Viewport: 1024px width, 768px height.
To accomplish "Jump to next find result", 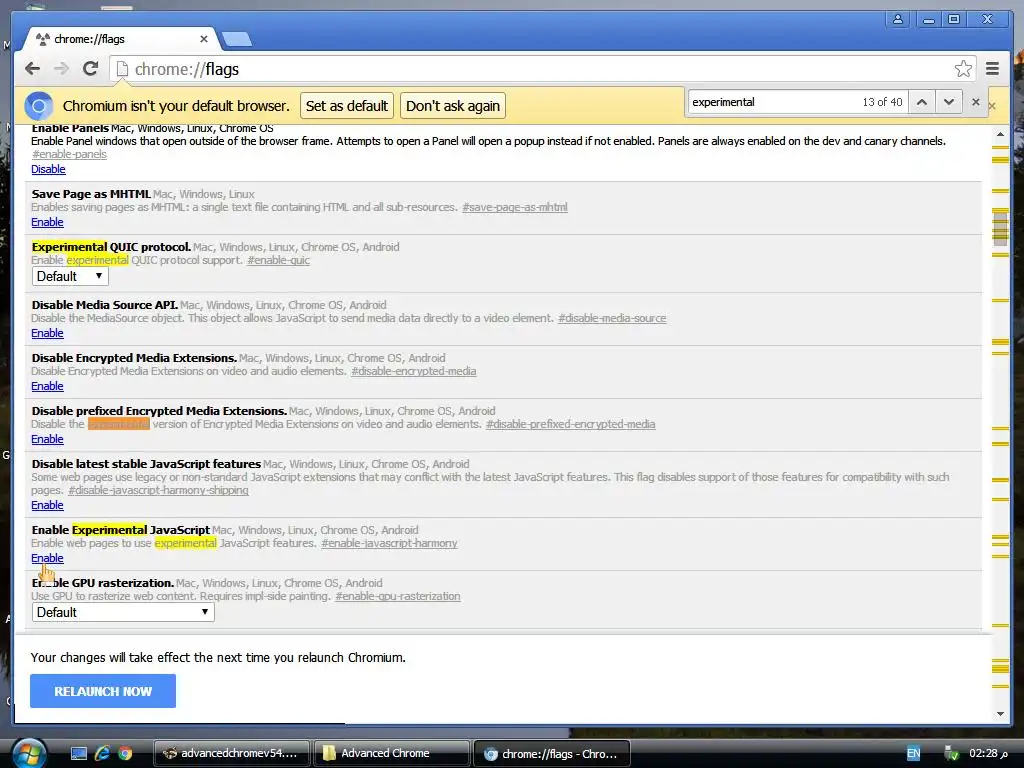I will coord(949,102).
